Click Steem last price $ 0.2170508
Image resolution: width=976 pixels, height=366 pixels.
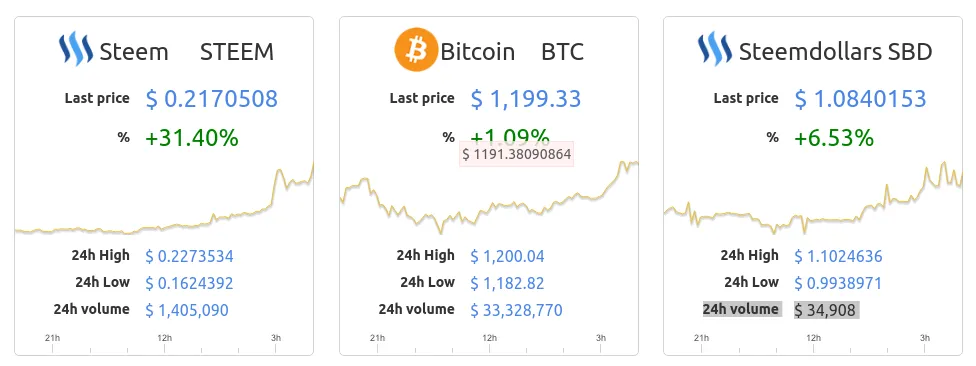coord(212,99)
